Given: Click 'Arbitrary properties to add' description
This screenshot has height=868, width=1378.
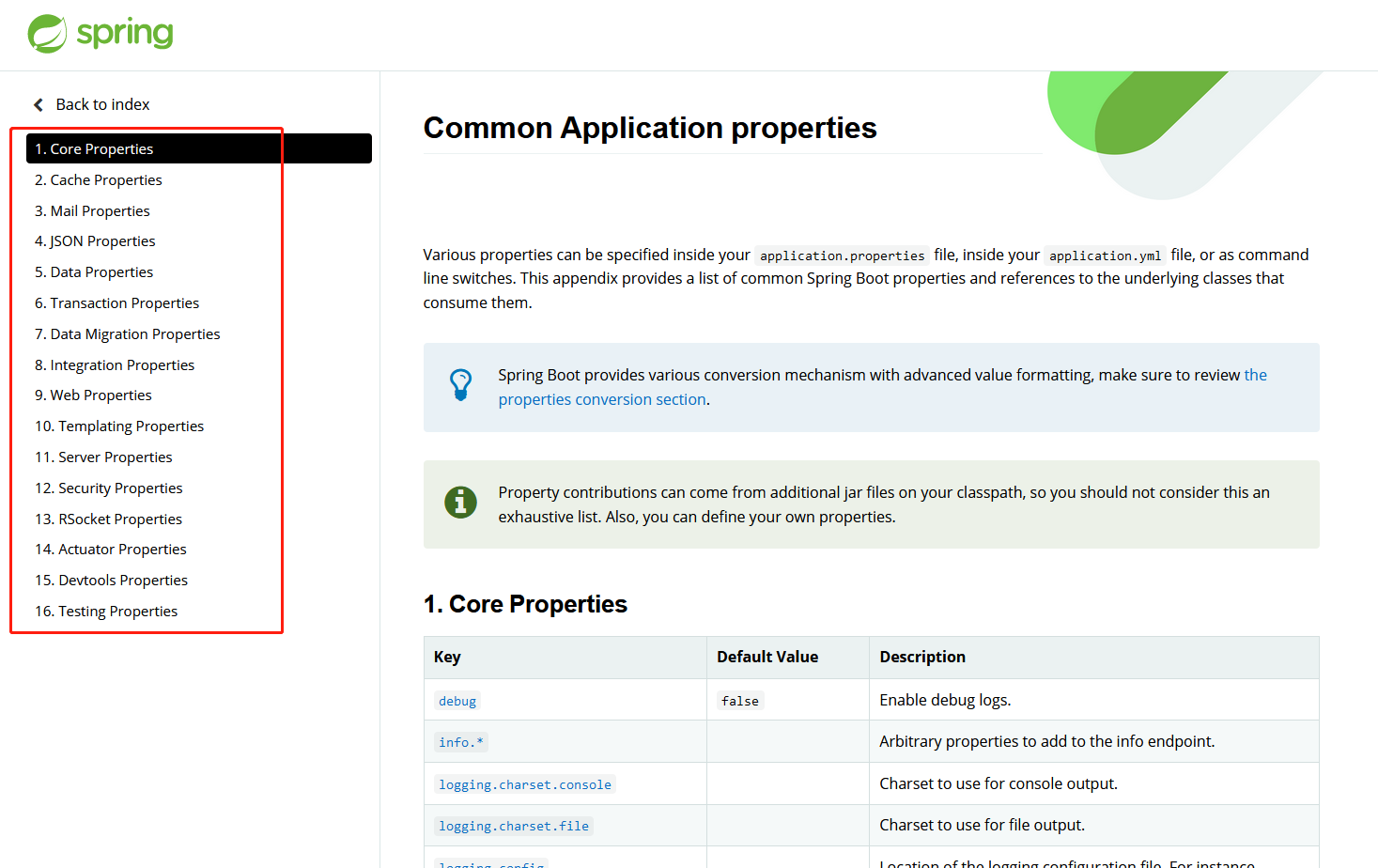Looking at the screenshot, I should point(1047,741).
